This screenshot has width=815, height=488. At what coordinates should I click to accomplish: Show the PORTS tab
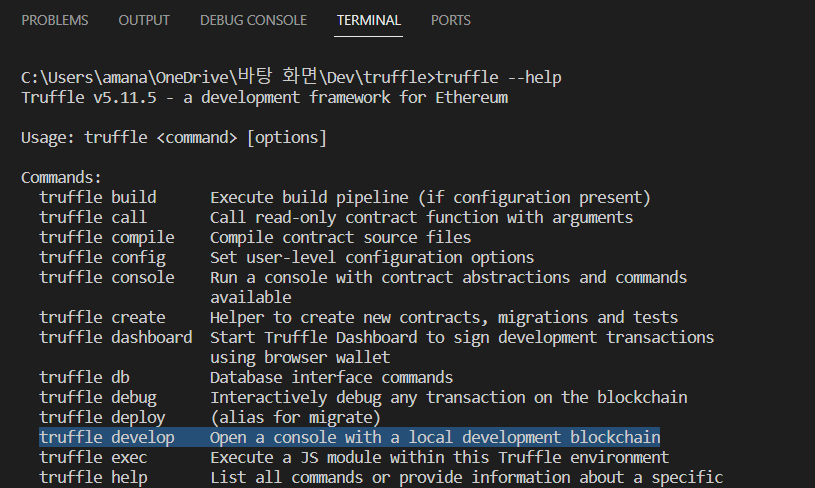(451, 20)
